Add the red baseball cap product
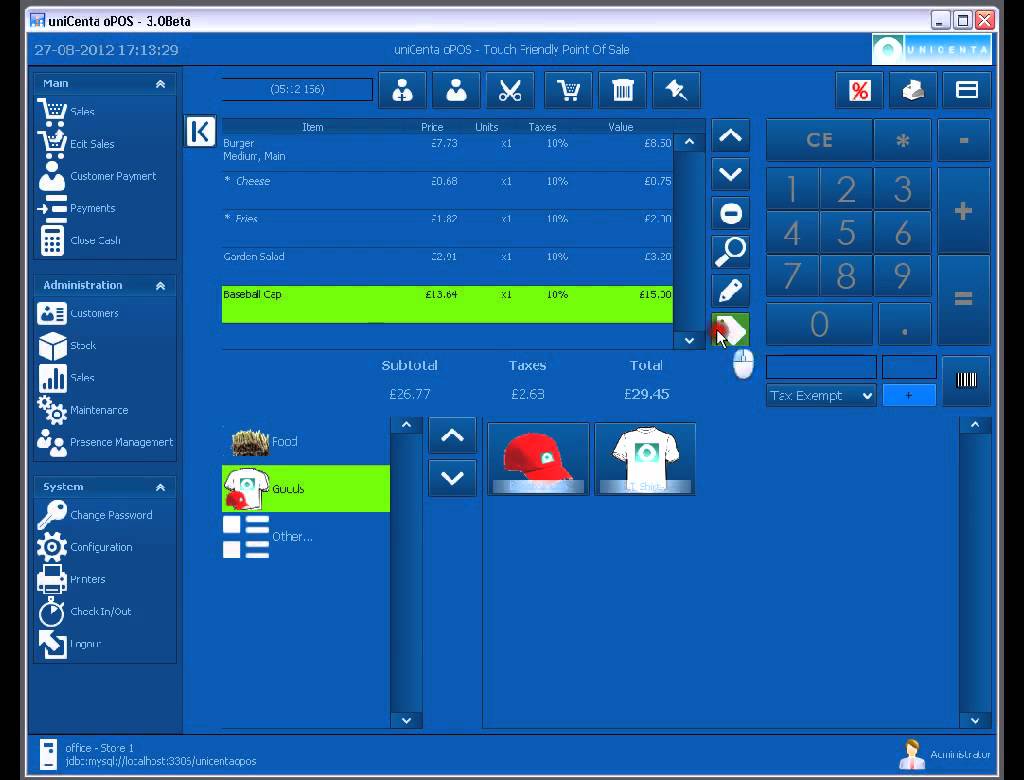The width and height of the screenshot is (1024, 780). [x=538, y=459]
